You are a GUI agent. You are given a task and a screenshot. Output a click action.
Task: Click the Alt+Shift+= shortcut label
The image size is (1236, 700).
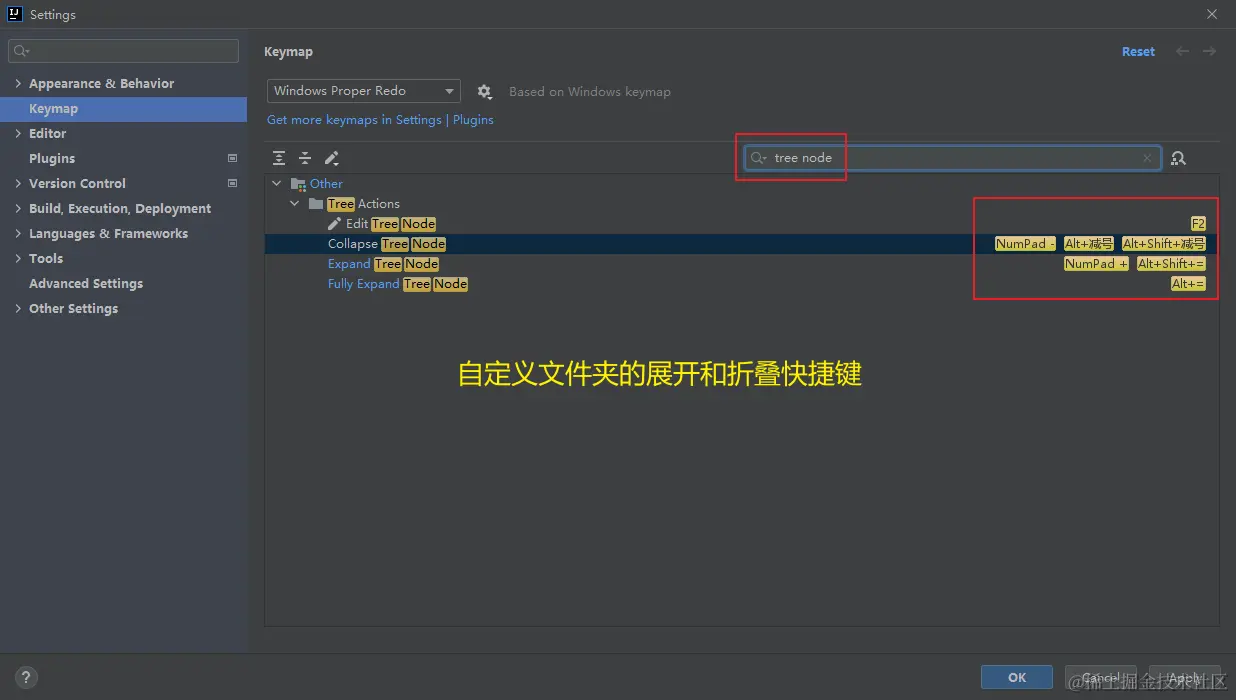(x=1171, y=264)
